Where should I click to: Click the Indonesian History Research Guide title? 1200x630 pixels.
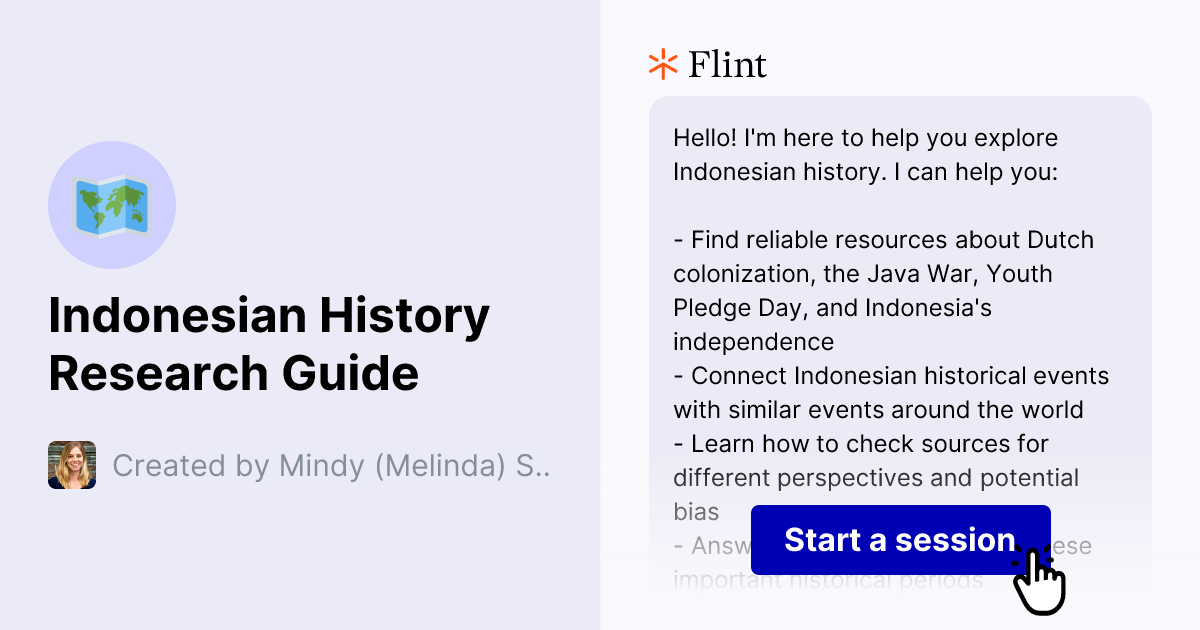269,344
